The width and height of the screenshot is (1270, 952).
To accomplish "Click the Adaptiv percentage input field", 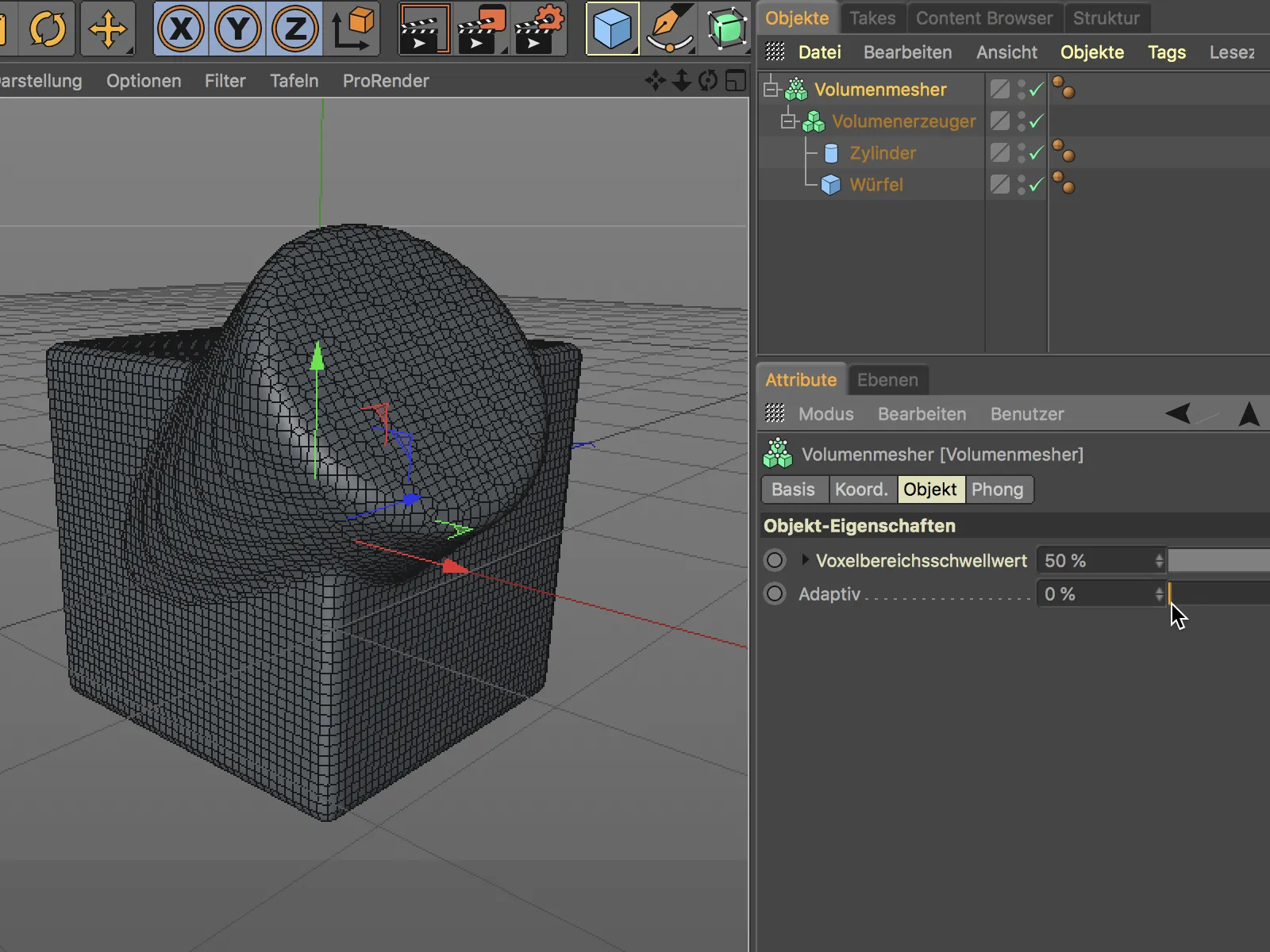I will point(1095,594).
